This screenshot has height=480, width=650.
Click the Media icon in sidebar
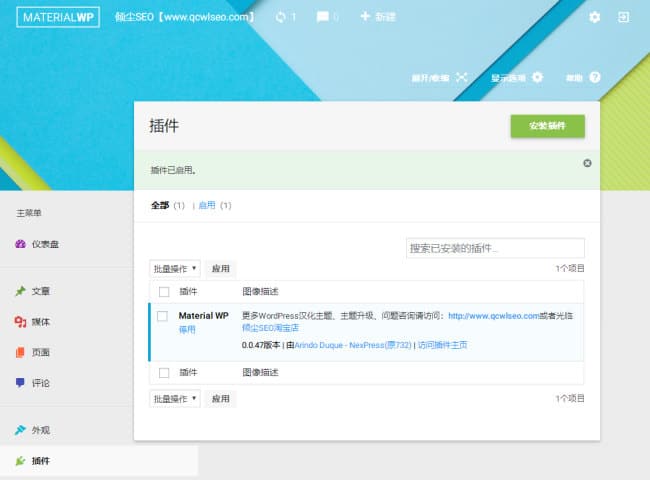click(x=20, y=322)
